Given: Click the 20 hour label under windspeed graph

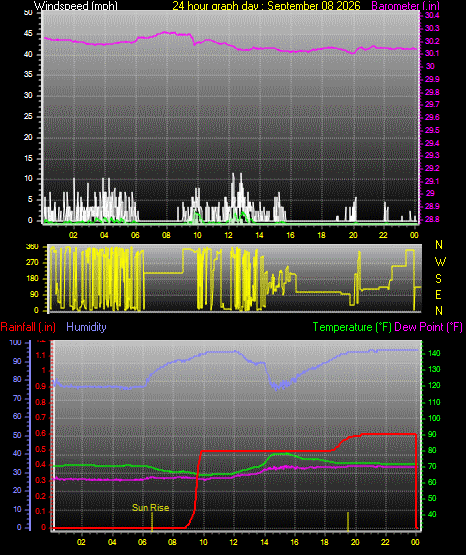Looking at the screenshot, I should (353, 235).
